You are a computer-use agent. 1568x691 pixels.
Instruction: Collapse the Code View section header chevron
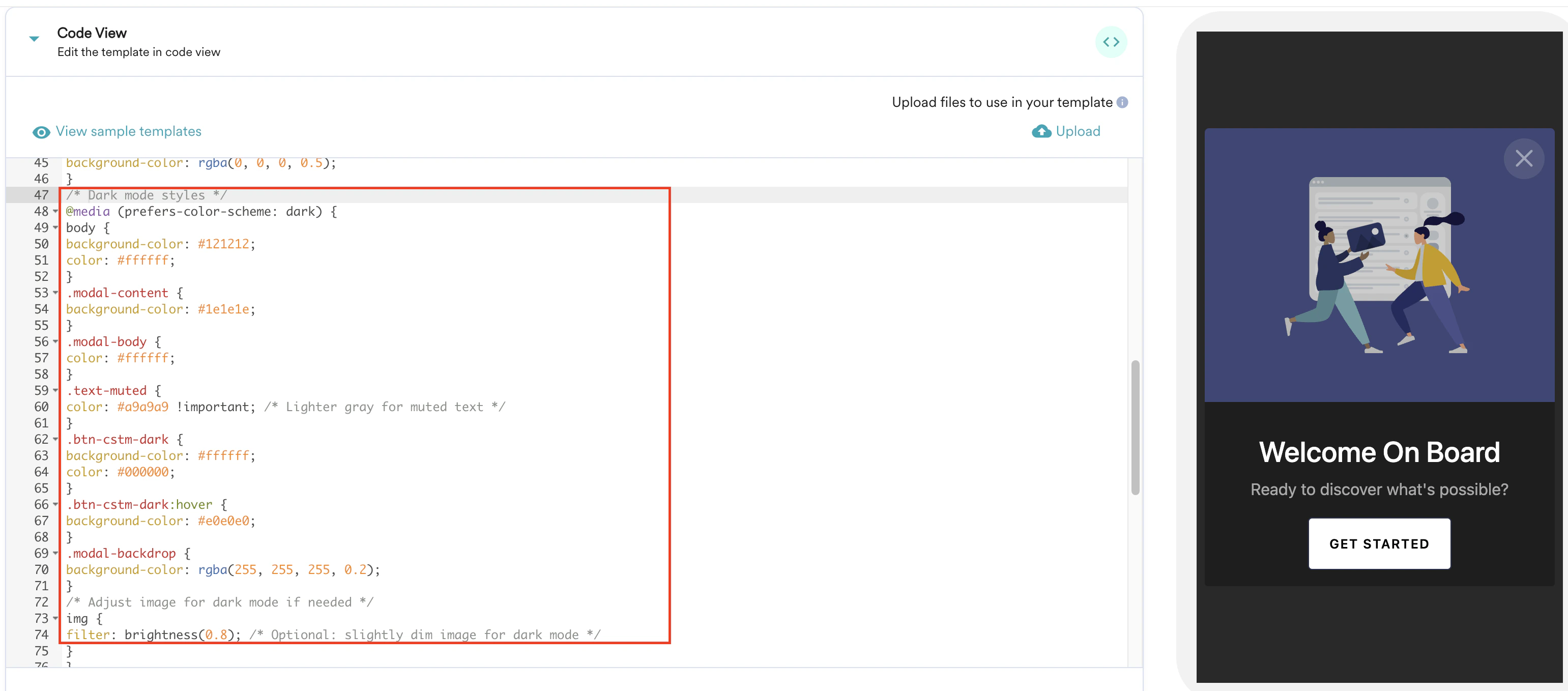click(34, 38)
